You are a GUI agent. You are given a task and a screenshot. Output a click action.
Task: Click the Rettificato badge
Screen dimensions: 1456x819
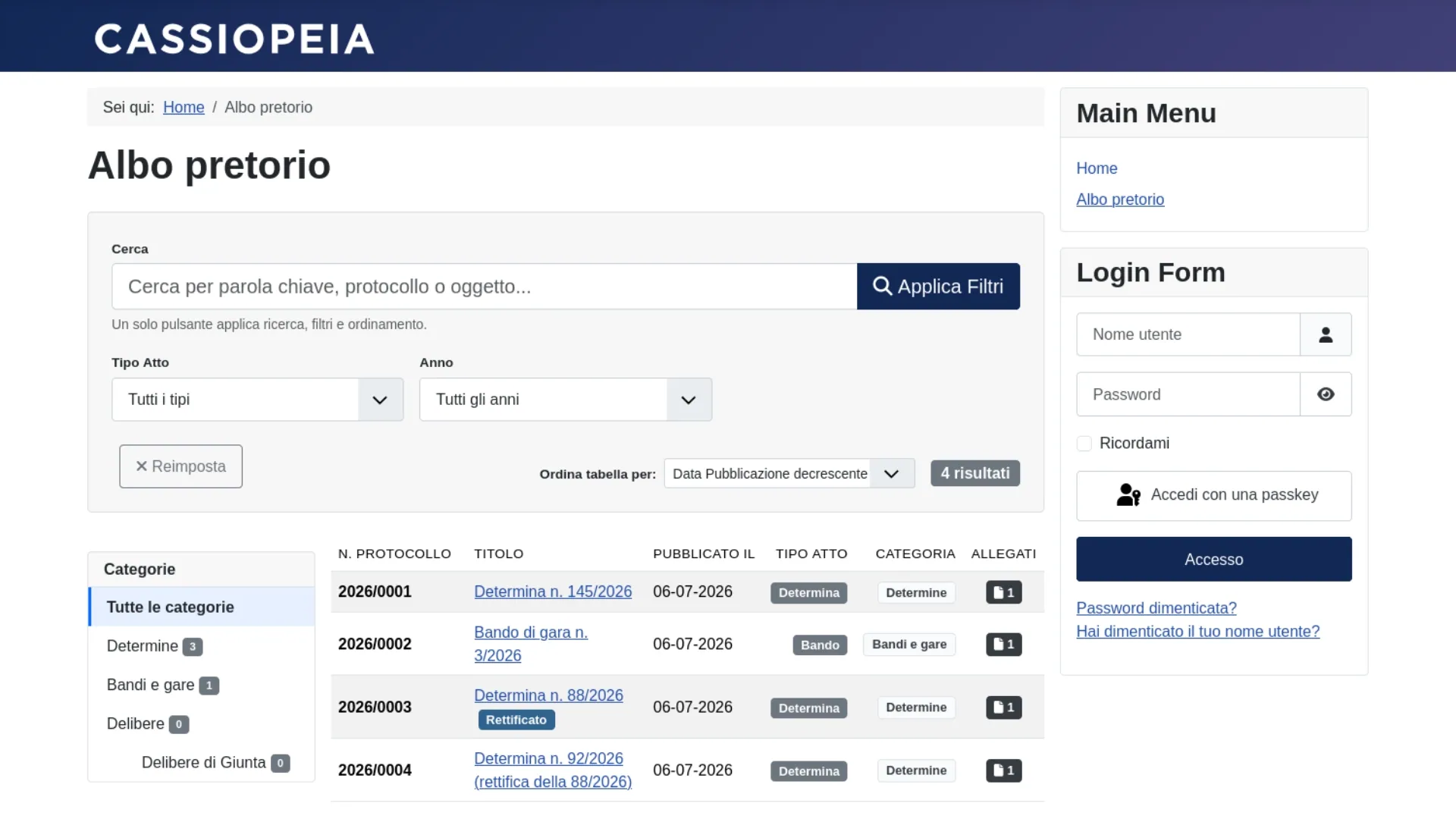click(x=516, y=720)
